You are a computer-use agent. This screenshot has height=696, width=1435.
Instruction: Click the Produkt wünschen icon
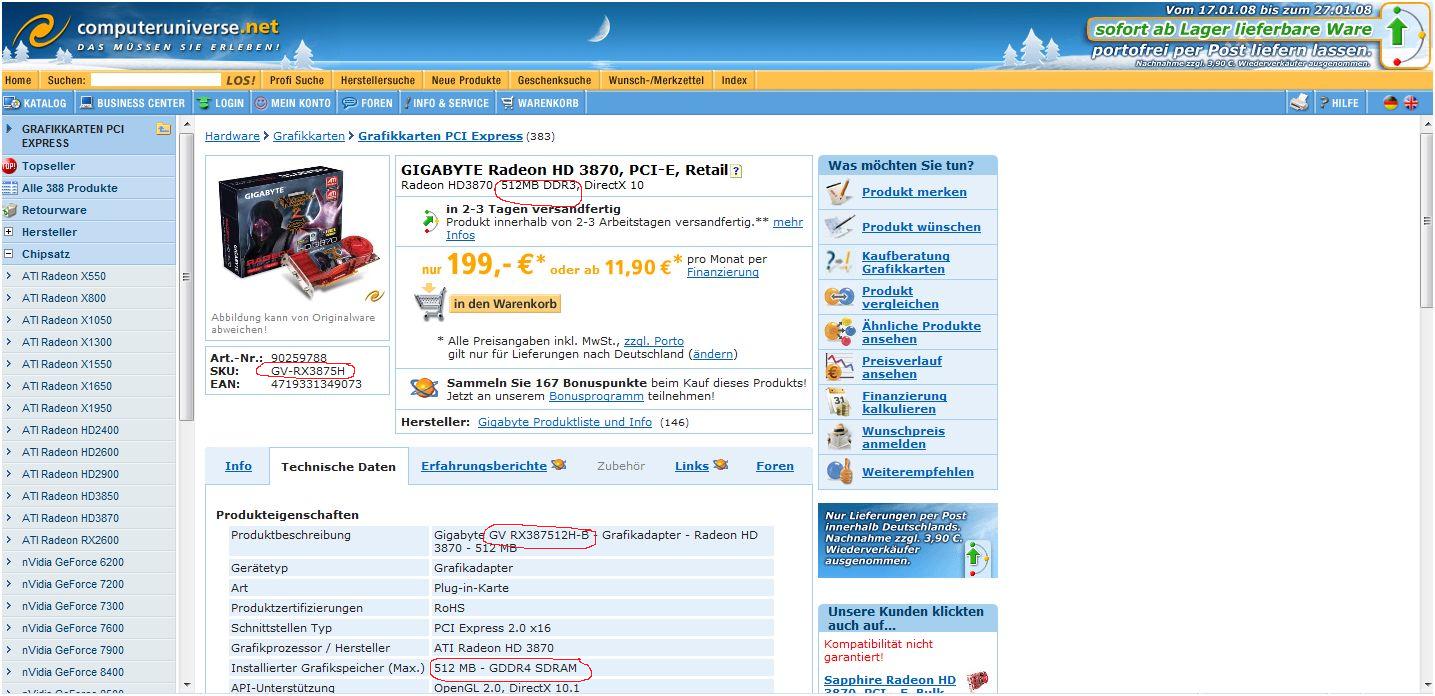[x=839, y=227]
